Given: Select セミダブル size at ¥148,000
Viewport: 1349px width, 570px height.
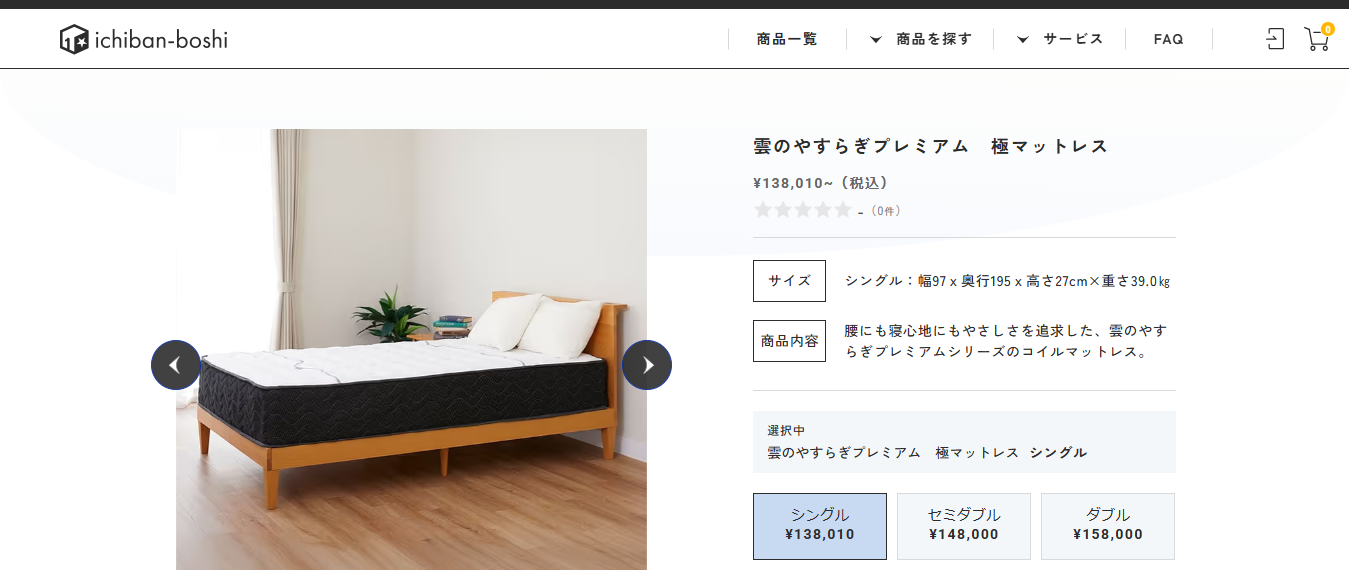Looking at the screenshot, I should coord(964,526).
